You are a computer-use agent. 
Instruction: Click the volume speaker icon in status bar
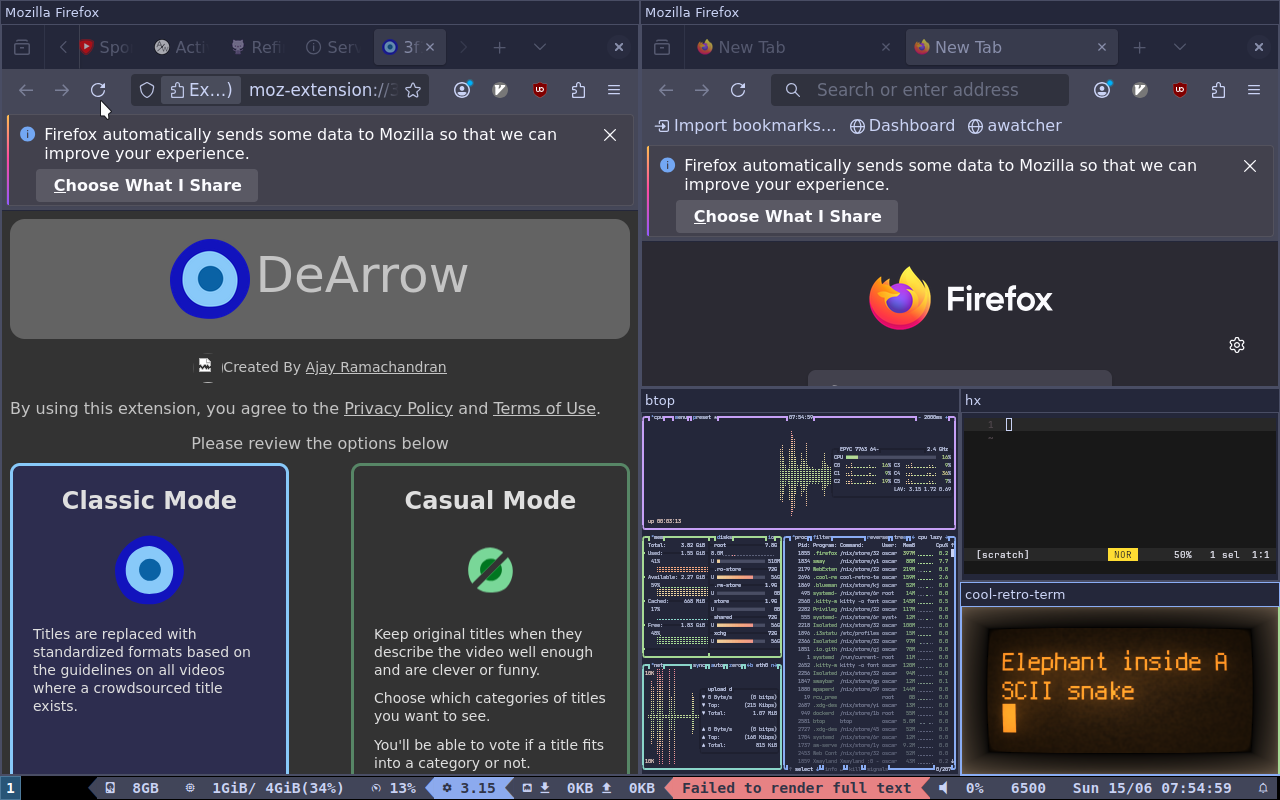coord(943,788)
